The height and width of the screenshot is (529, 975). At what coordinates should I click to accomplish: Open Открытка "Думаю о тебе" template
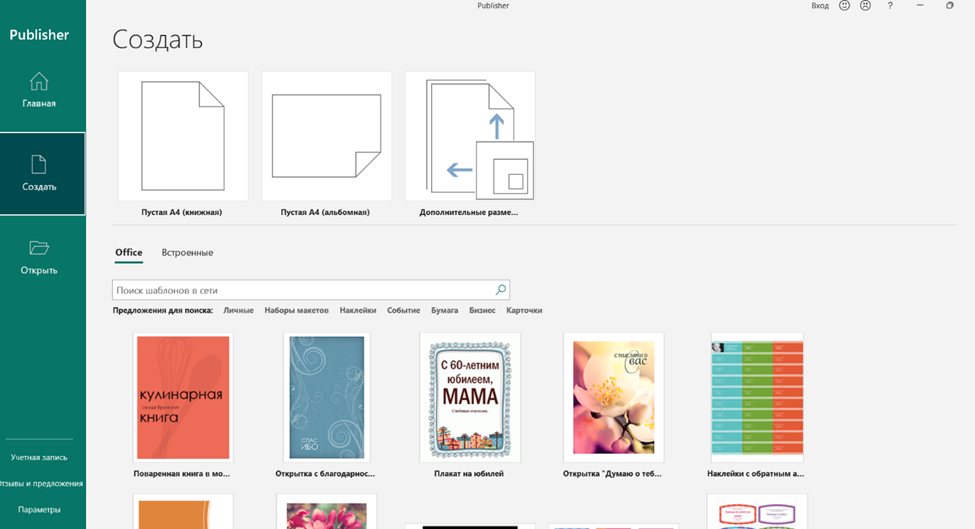[614, 398]
